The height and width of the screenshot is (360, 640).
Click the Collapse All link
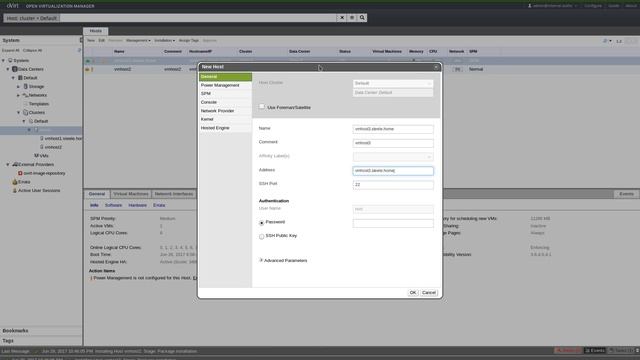32,51
